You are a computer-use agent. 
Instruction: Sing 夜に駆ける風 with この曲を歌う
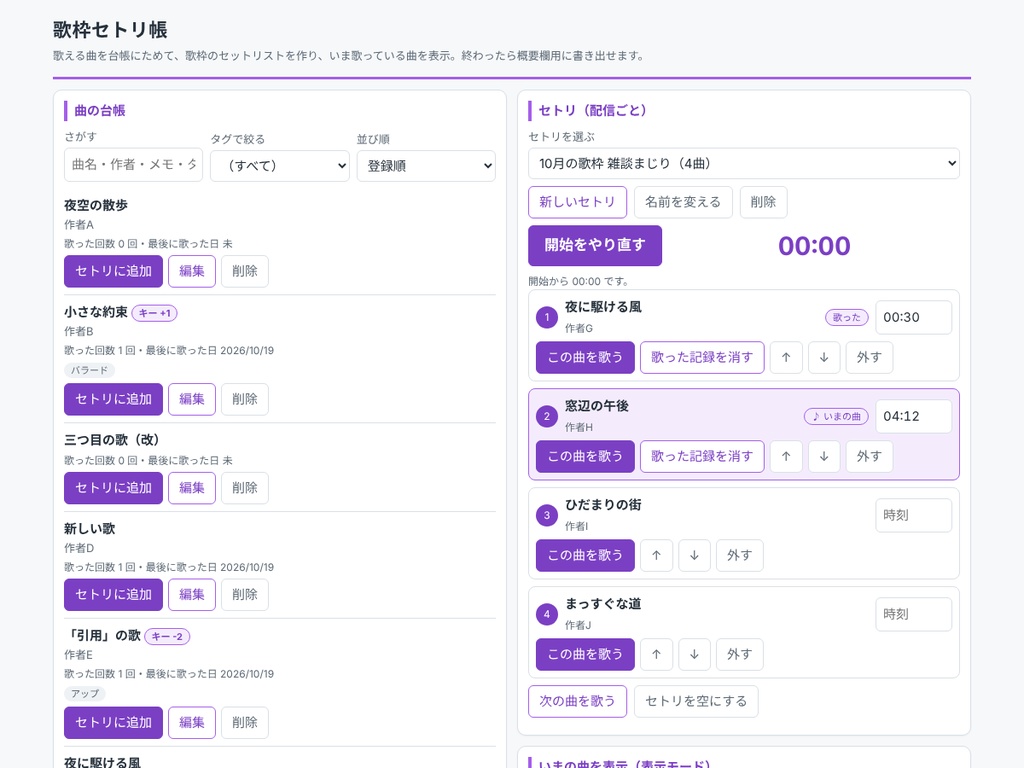pos(585,357)
